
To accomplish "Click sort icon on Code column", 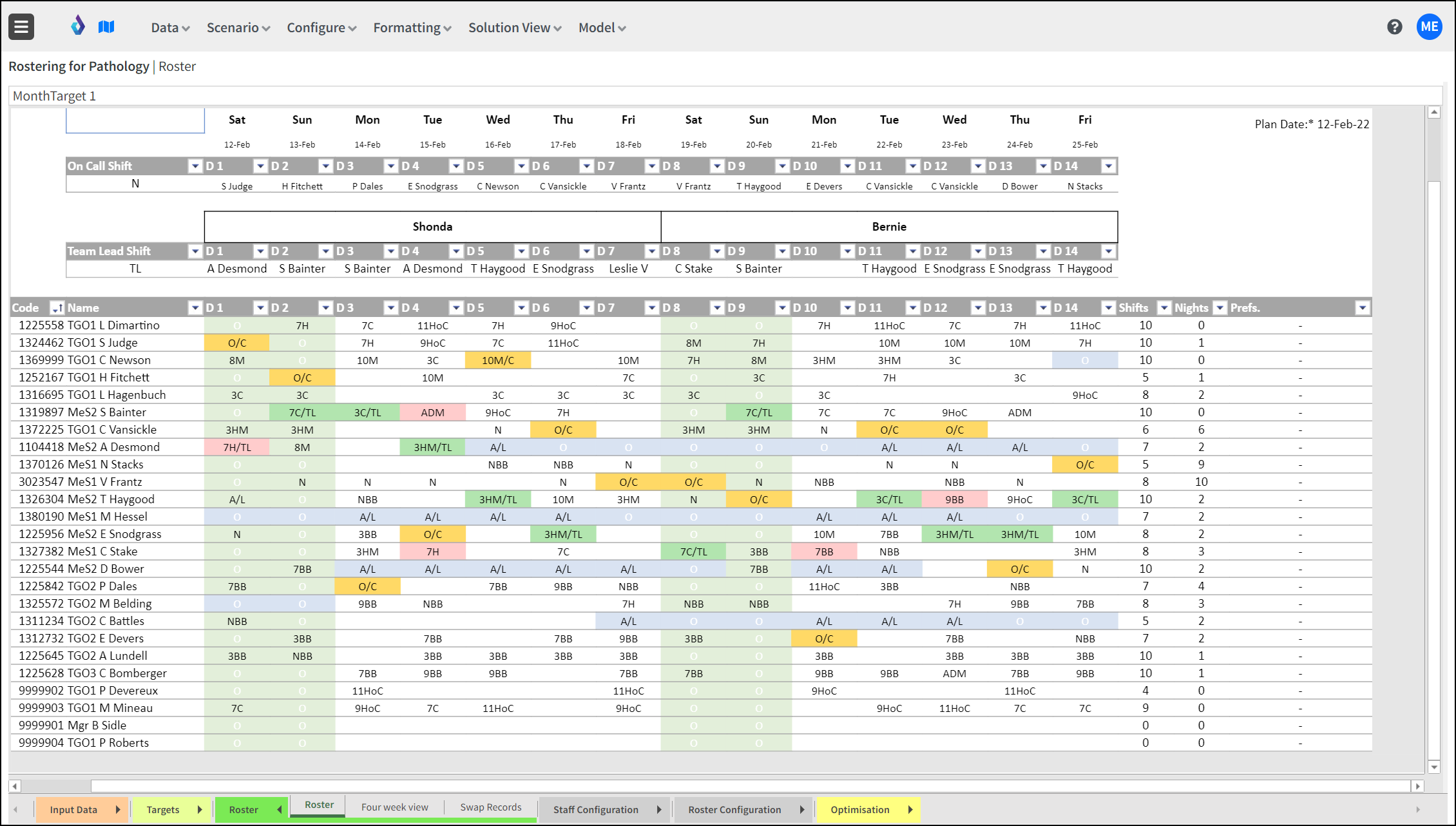I will pyautogui.click(x=57, y=308).
